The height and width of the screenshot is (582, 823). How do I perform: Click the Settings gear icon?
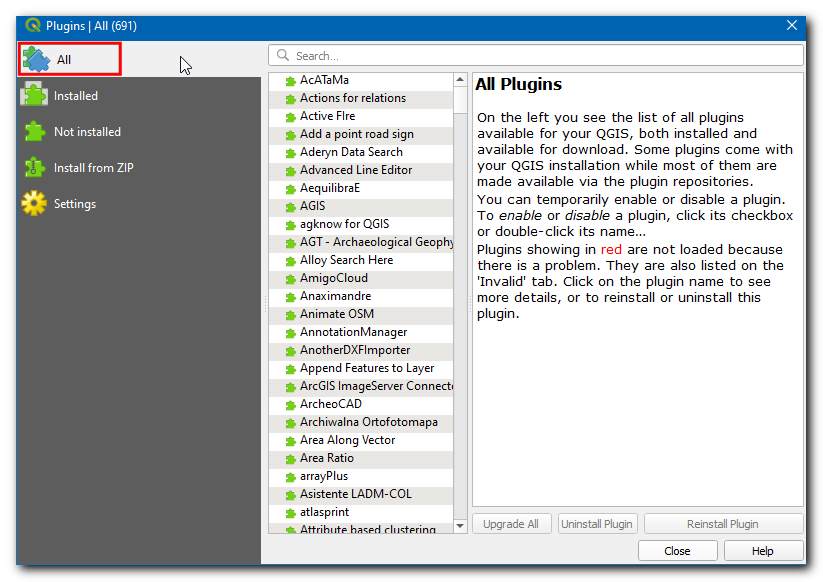click(x=34, y=203)
